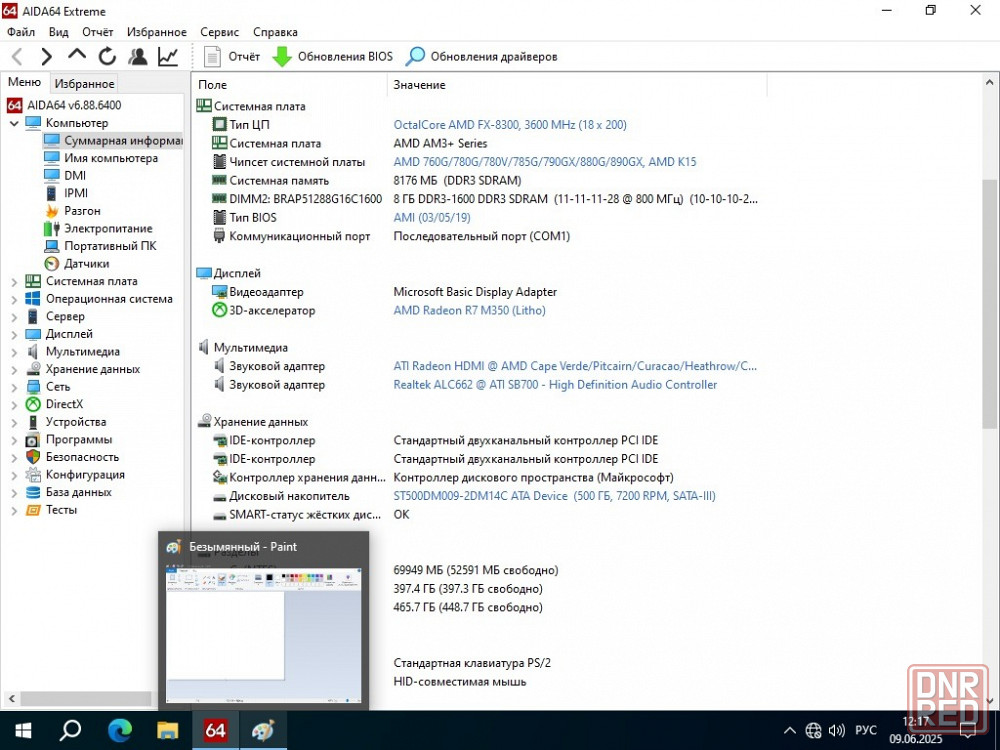Open the volume control in the tray
This screenshot has height=750, width=1000.
836,731
